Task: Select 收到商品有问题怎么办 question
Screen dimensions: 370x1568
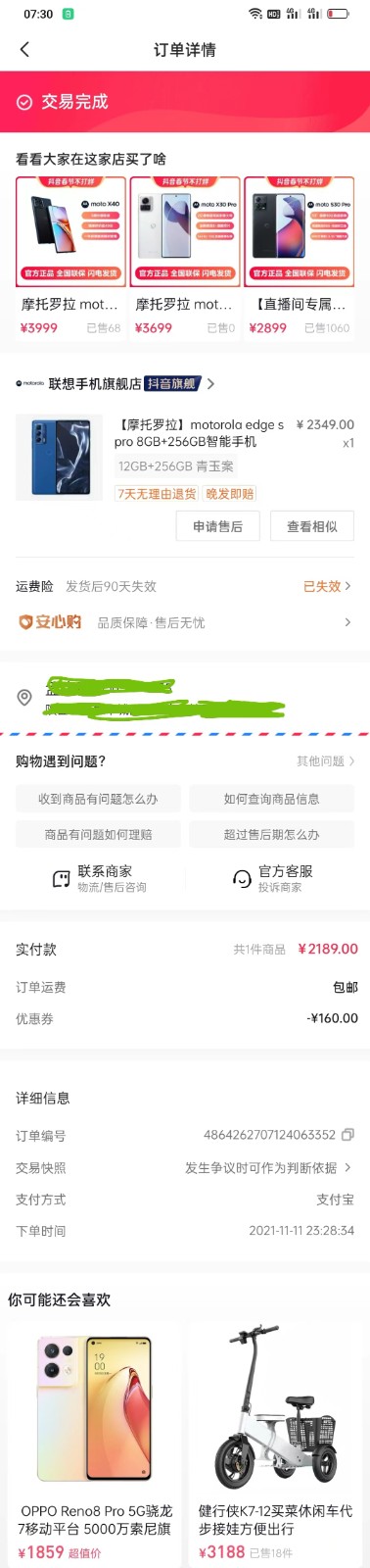Action: pos(98,799)
